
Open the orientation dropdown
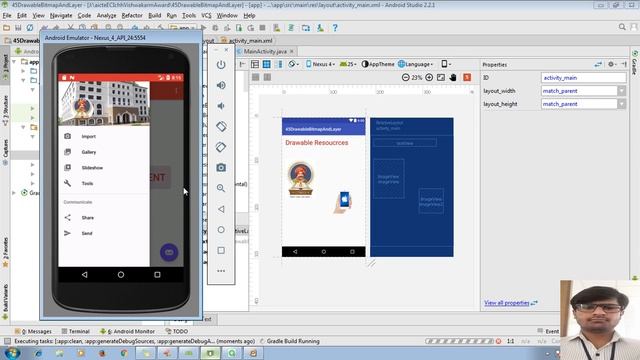[x=293, y=64]
